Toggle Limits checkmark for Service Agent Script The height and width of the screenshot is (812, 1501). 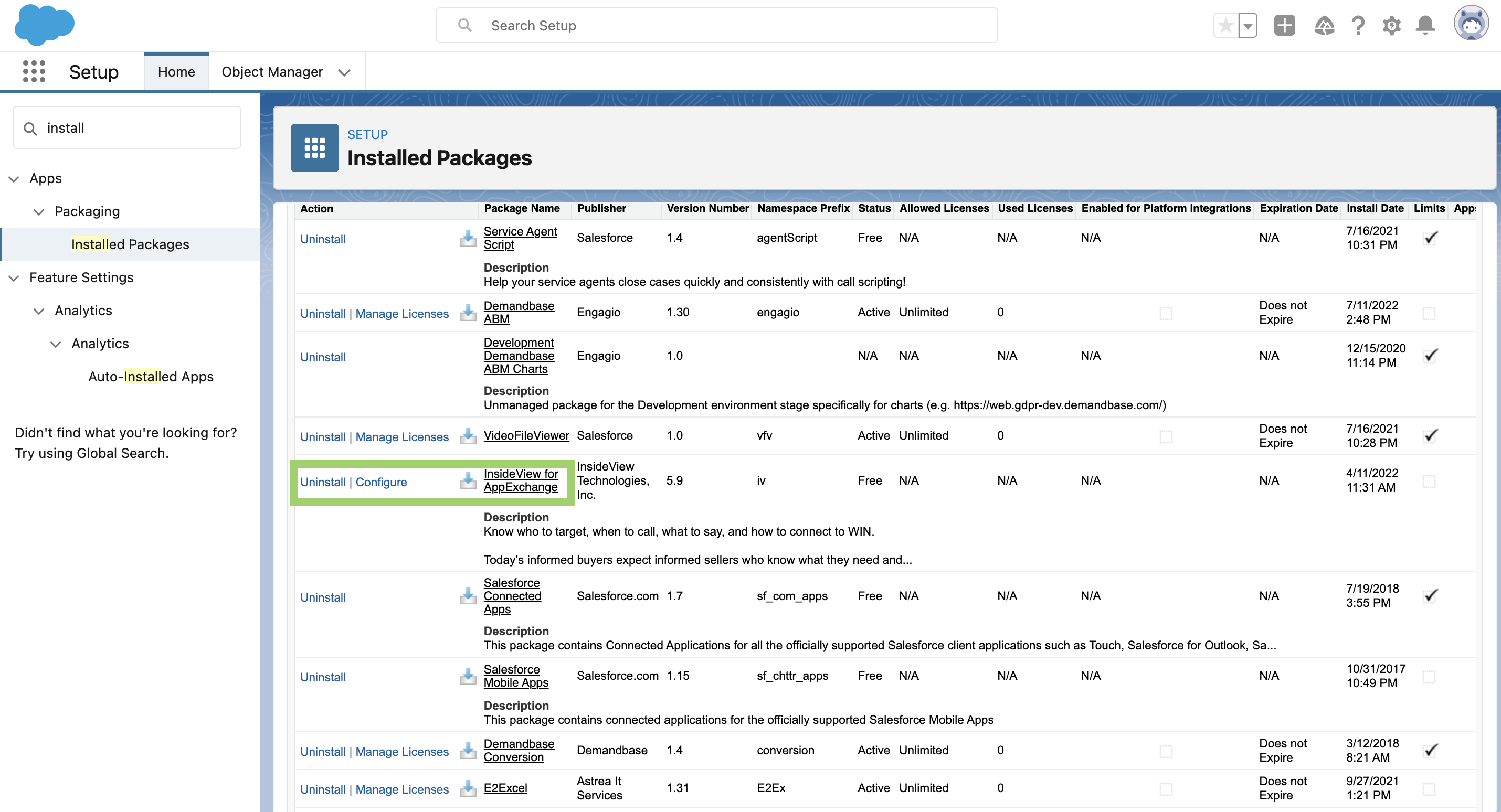pos(1431,238)
